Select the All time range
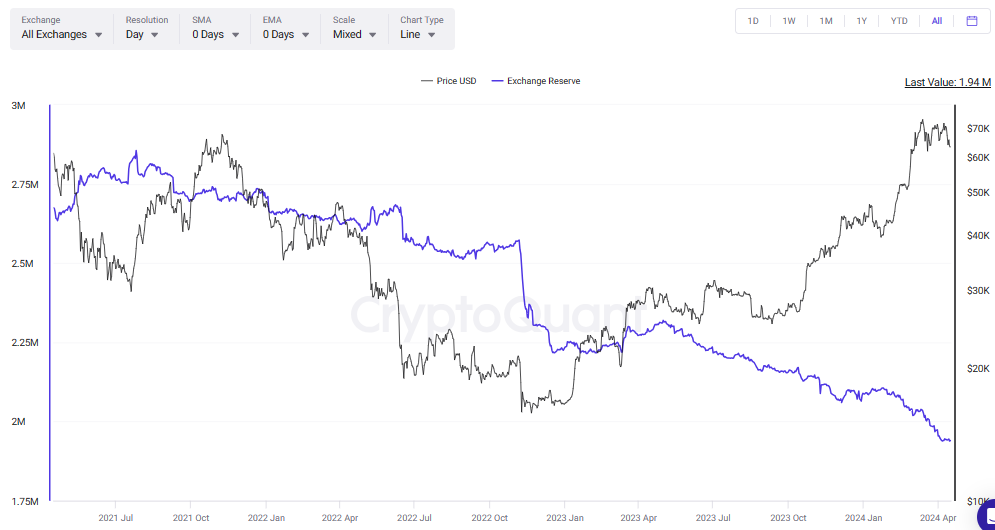Screen dimensions: 995x530 [x=937, y=21]
